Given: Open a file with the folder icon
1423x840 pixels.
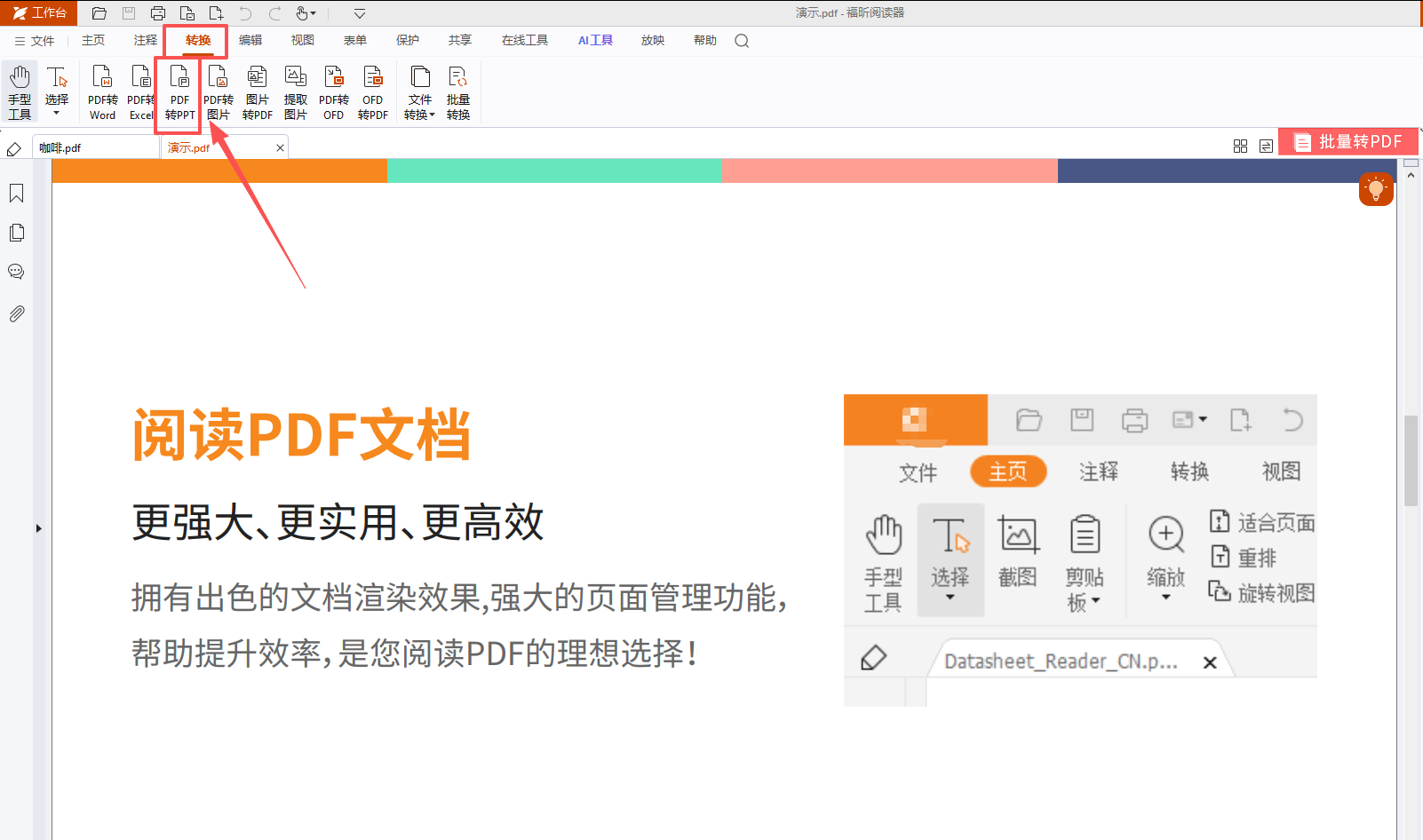Looking at the screenshot, I should pos(99,13).
